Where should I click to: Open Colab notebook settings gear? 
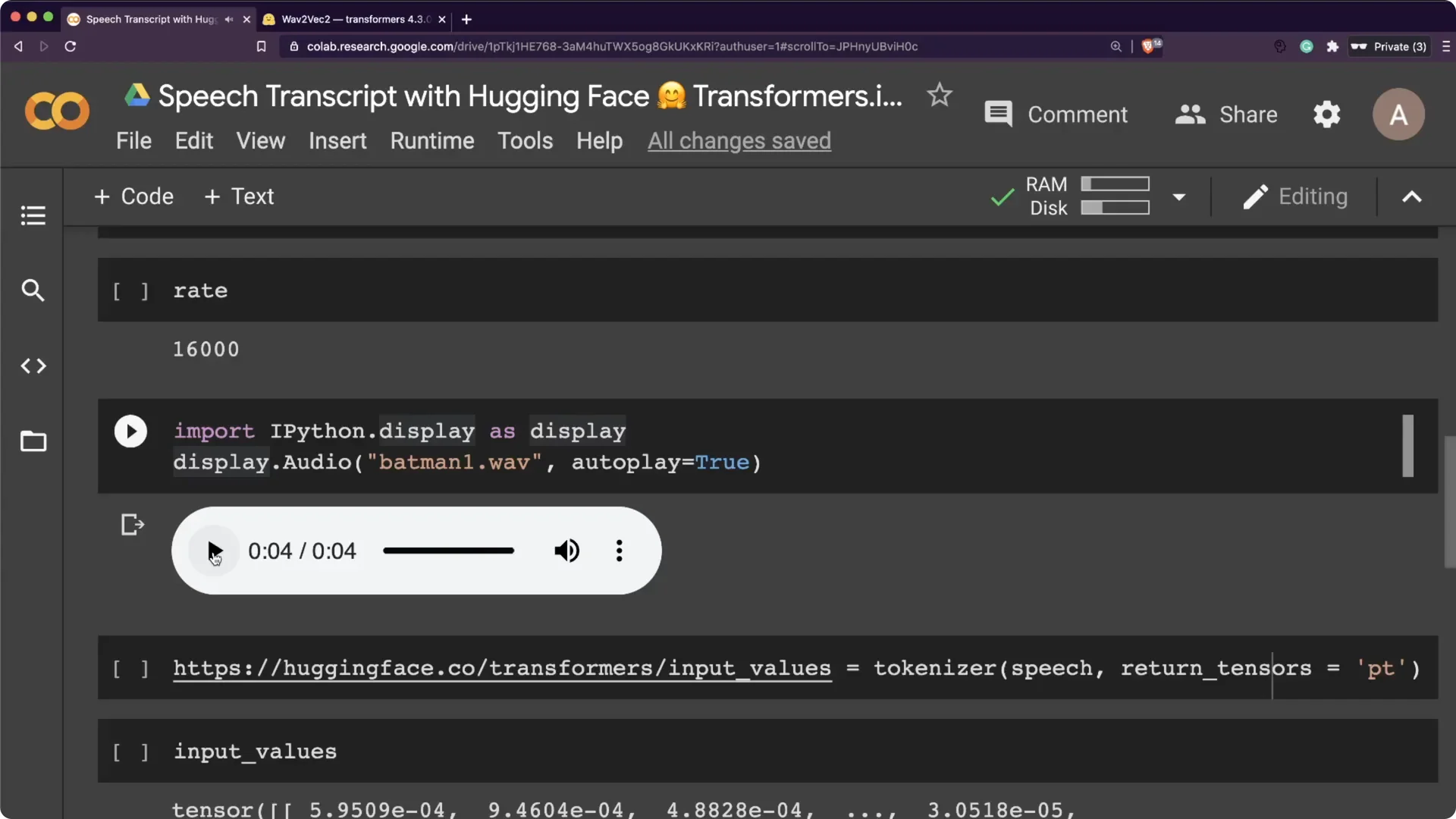click(1326, 114)
